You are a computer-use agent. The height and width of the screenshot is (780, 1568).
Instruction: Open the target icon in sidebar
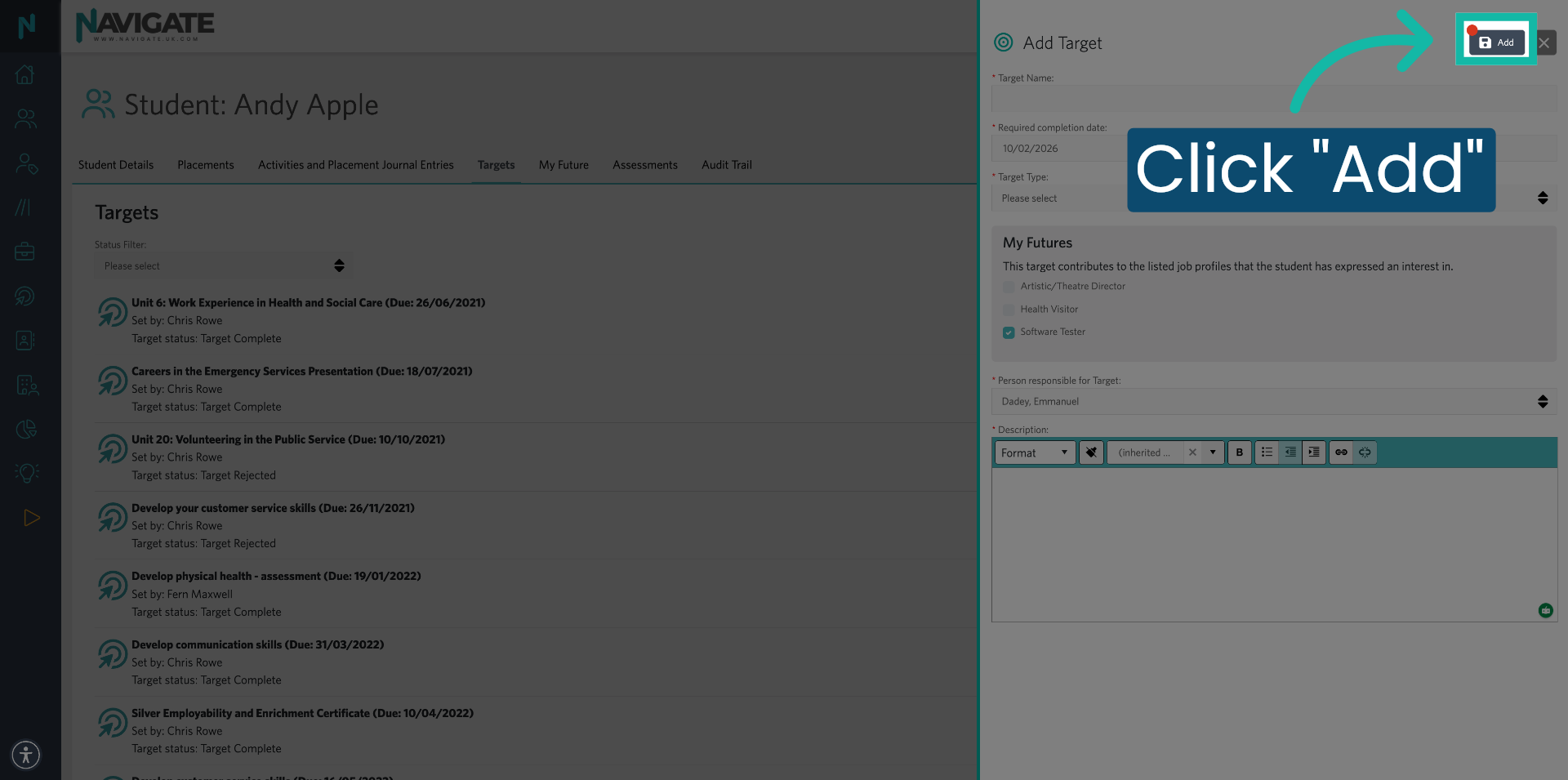(x=25, y=296)
